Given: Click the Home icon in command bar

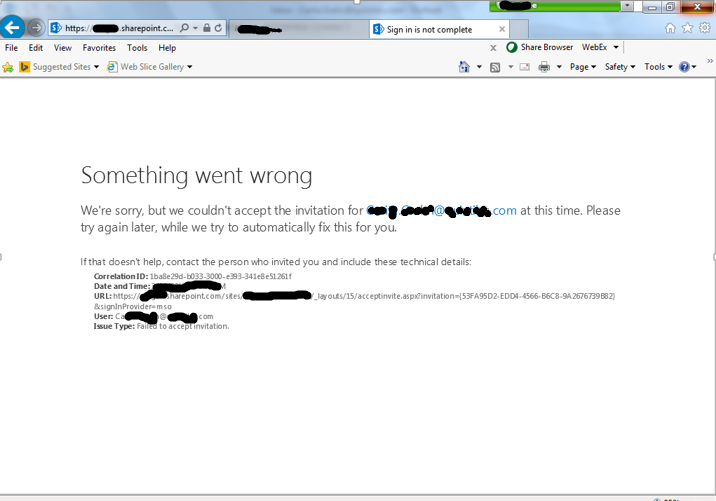Looking at the screenshot, I should pyautogui.click(x=464, y=67).
